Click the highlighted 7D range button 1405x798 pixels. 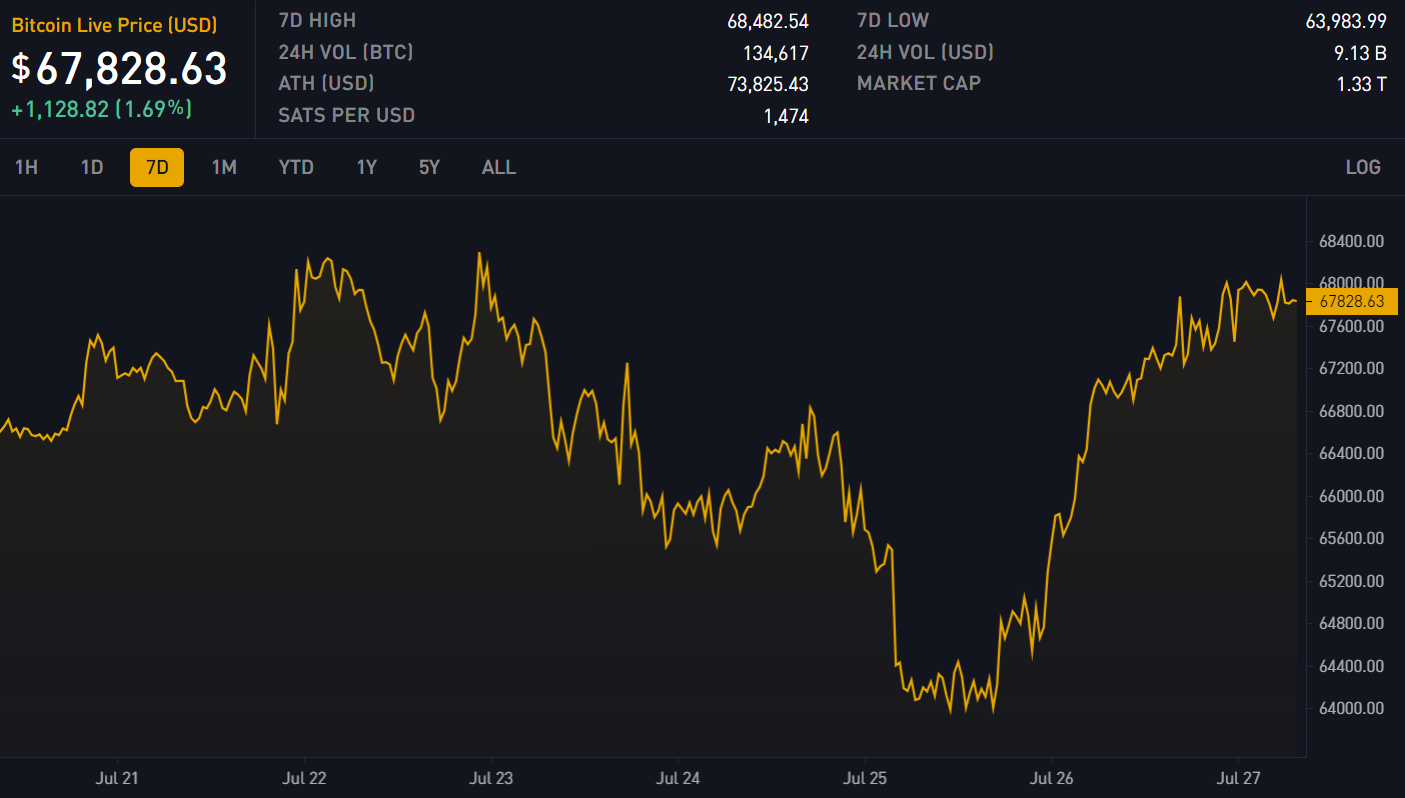tap(157, 167)
